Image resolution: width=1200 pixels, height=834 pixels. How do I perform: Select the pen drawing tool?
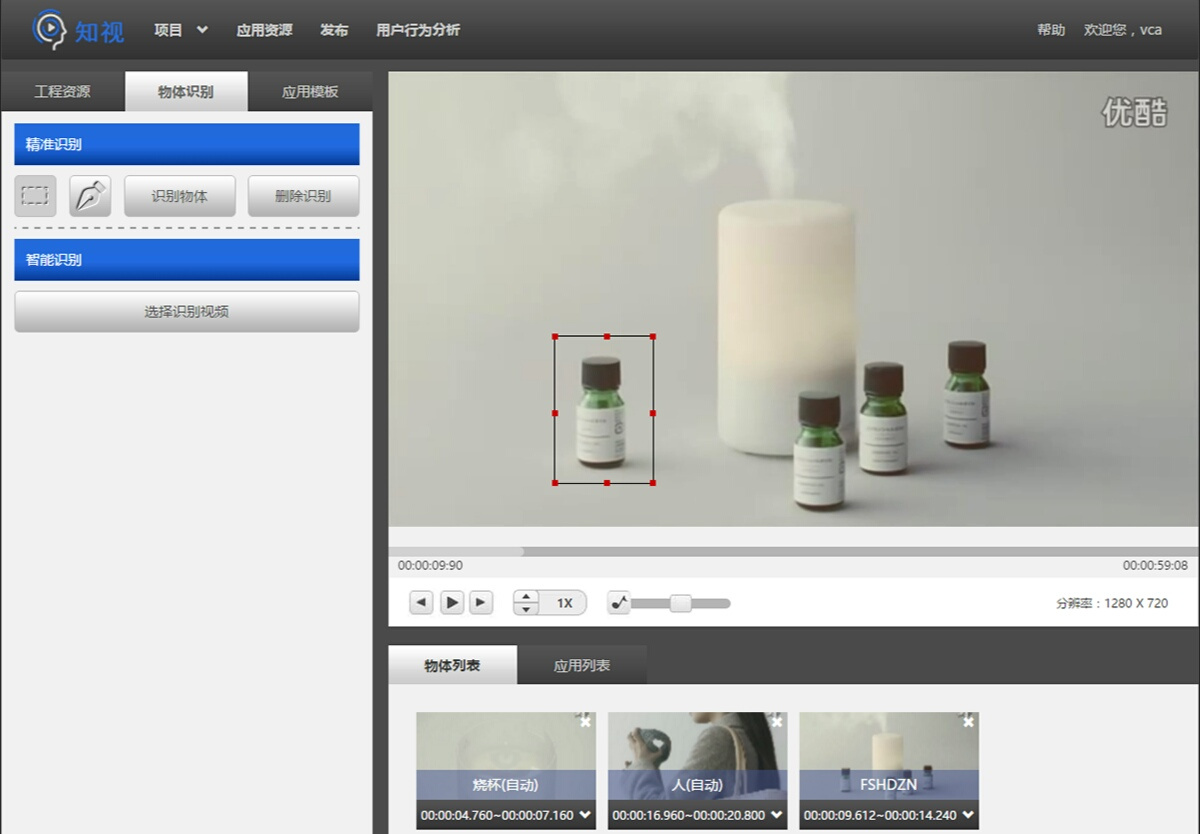coord(90,196)
